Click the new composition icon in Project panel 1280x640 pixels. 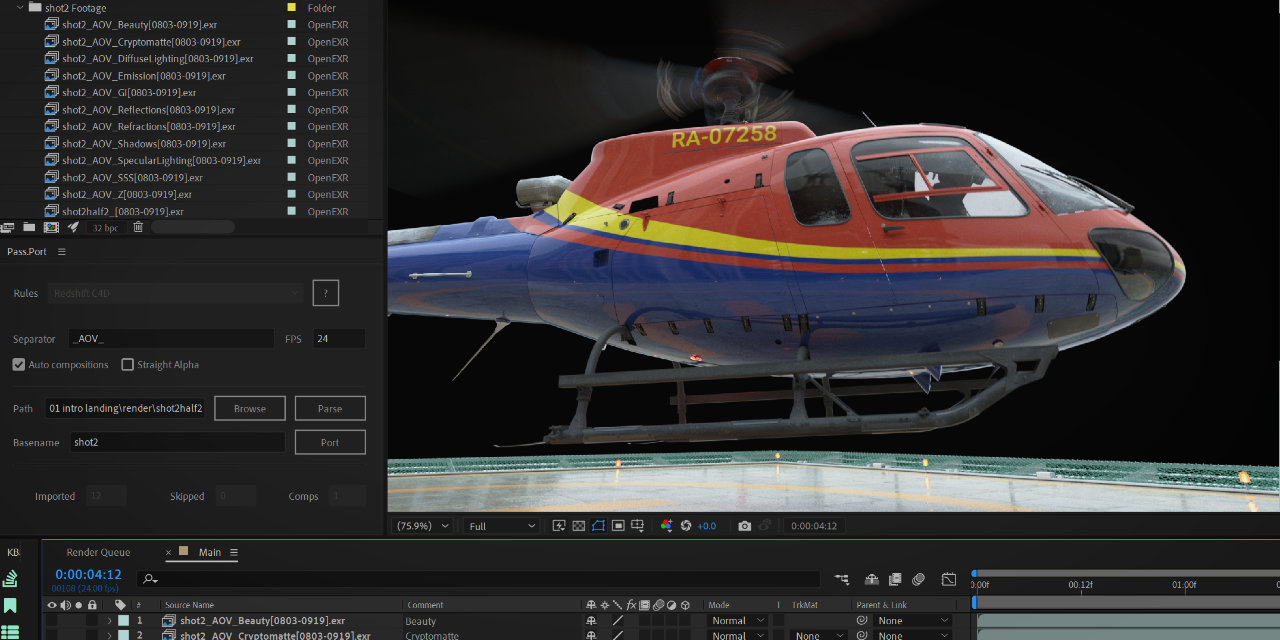[x=51, y=227]
